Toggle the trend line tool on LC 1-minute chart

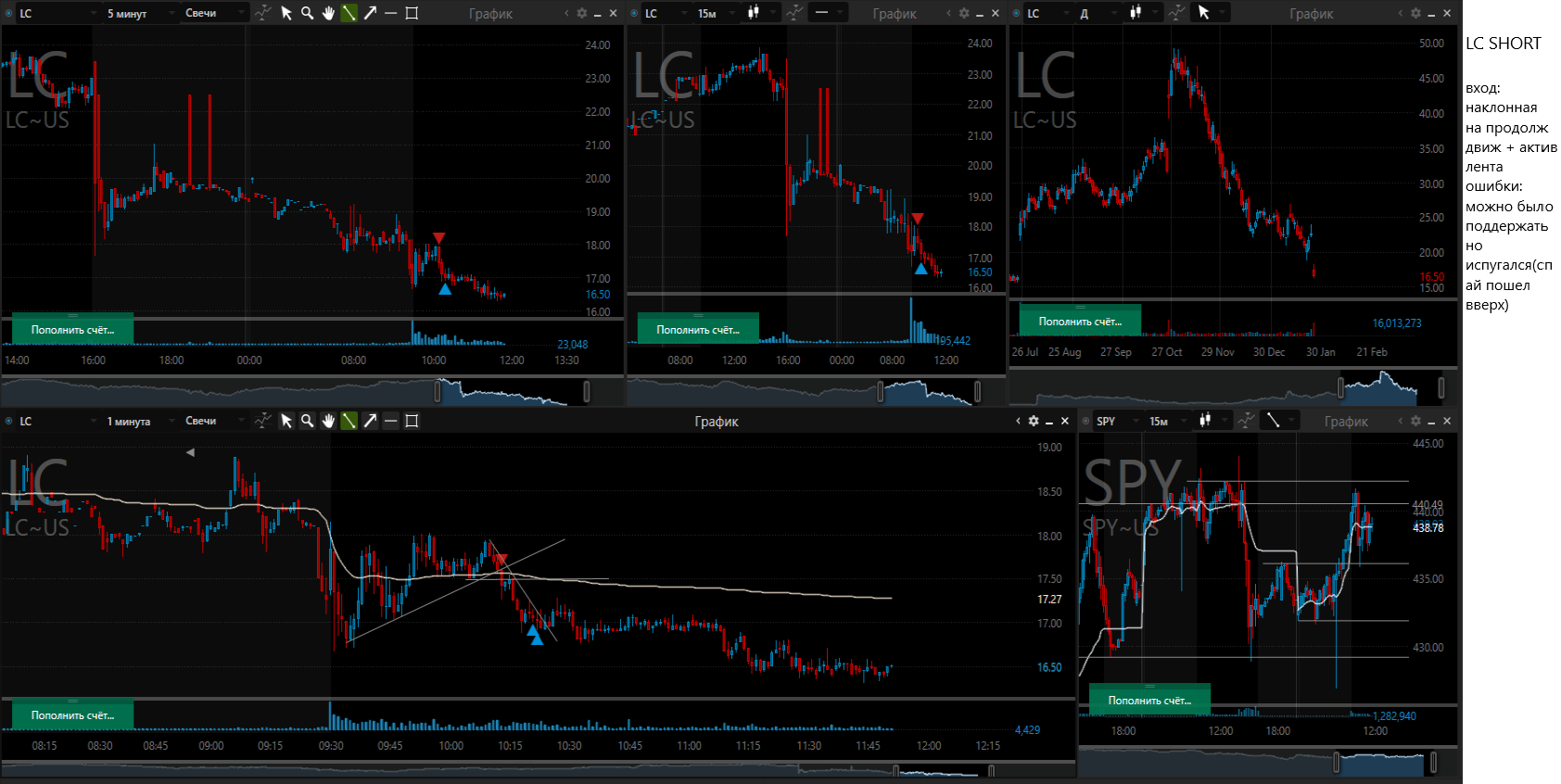(349, 421)
